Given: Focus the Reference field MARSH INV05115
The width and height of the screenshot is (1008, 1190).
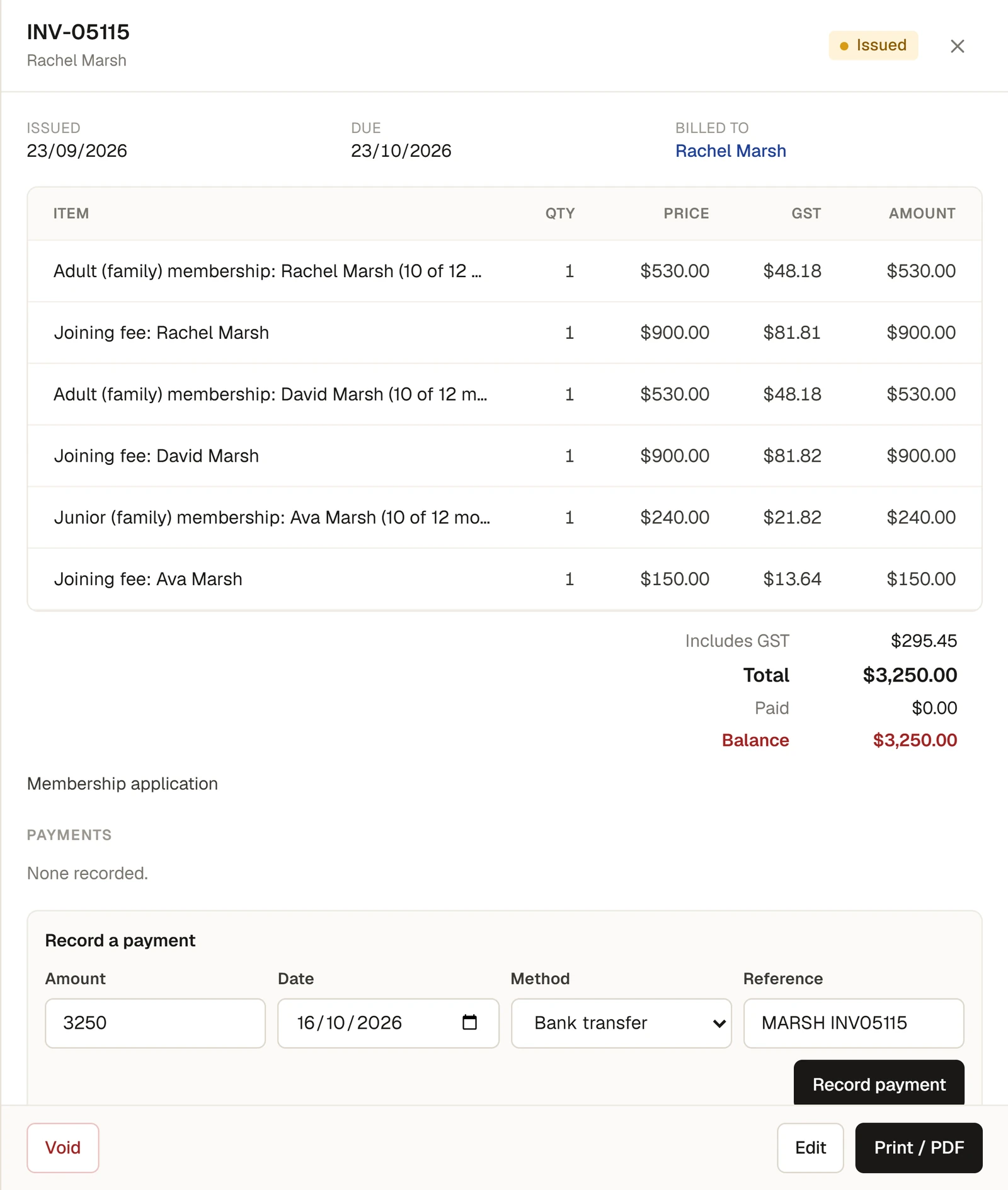Looking at the screenshot, I should point(854,1023).
